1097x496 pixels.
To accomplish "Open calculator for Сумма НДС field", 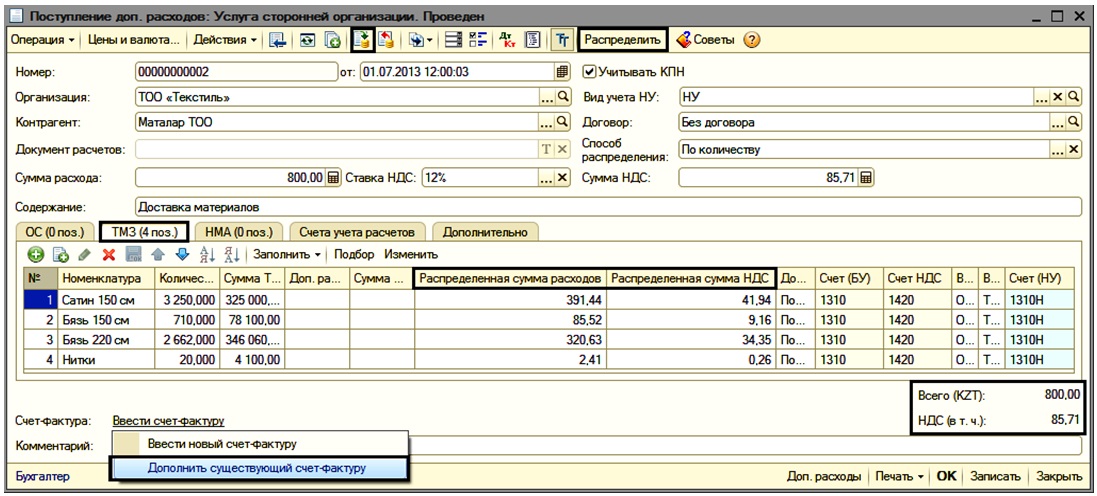I will 866,177.
